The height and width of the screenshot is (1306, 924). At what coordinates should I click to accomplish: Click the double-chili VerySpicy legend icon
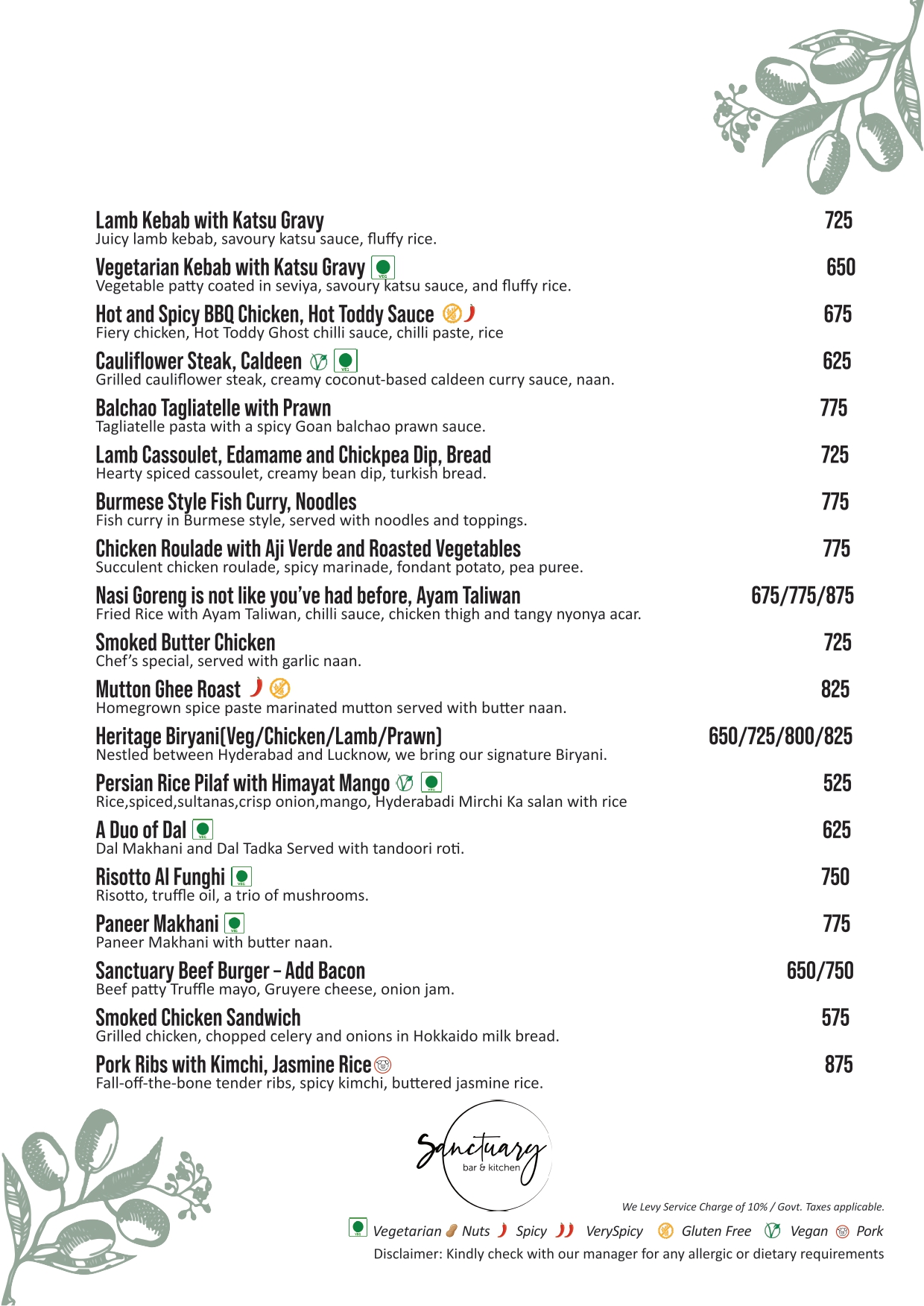click(x=566, y=1230)
